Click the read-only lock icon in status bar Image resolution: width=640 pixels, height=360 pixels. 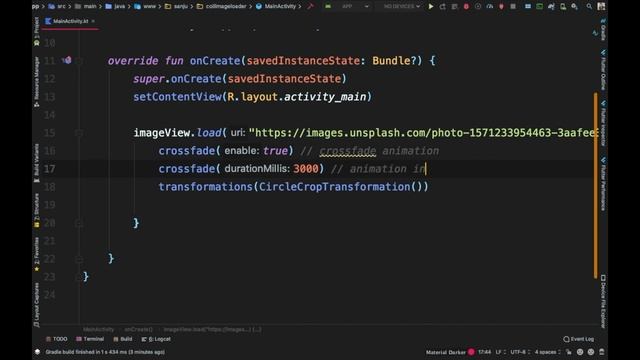point(569,352)
